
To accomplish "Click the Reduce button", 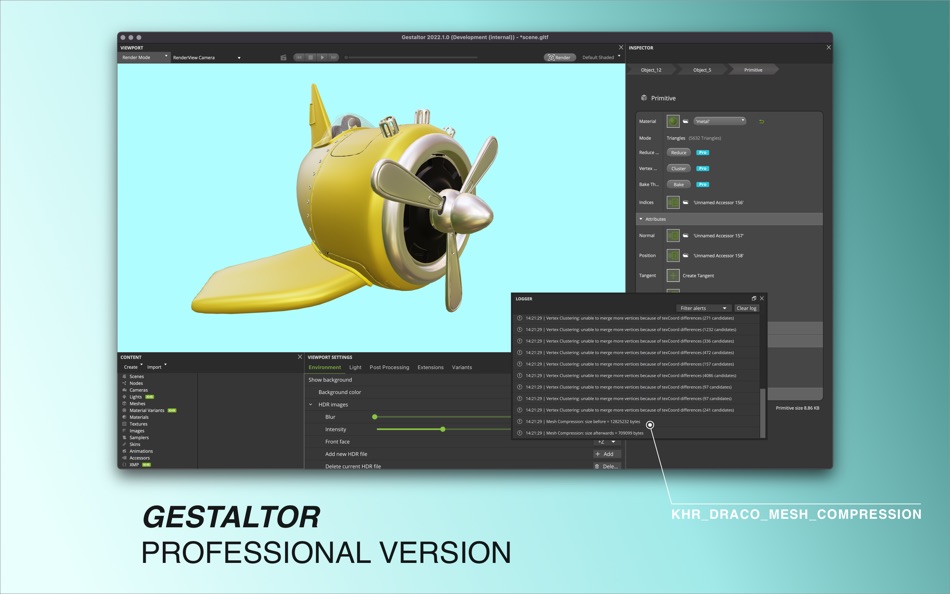I will [679, 153].
